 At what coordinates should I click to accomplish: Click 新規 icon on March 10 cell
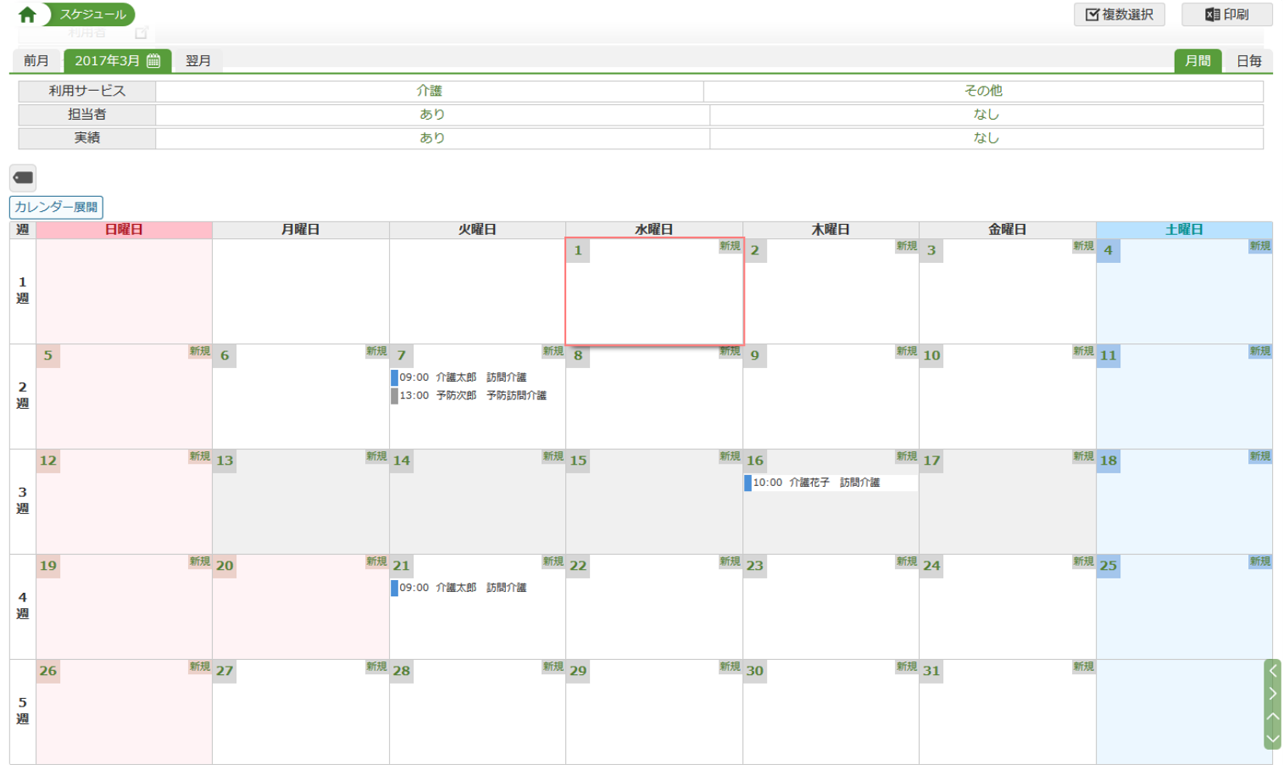[x=1083, y=351]
